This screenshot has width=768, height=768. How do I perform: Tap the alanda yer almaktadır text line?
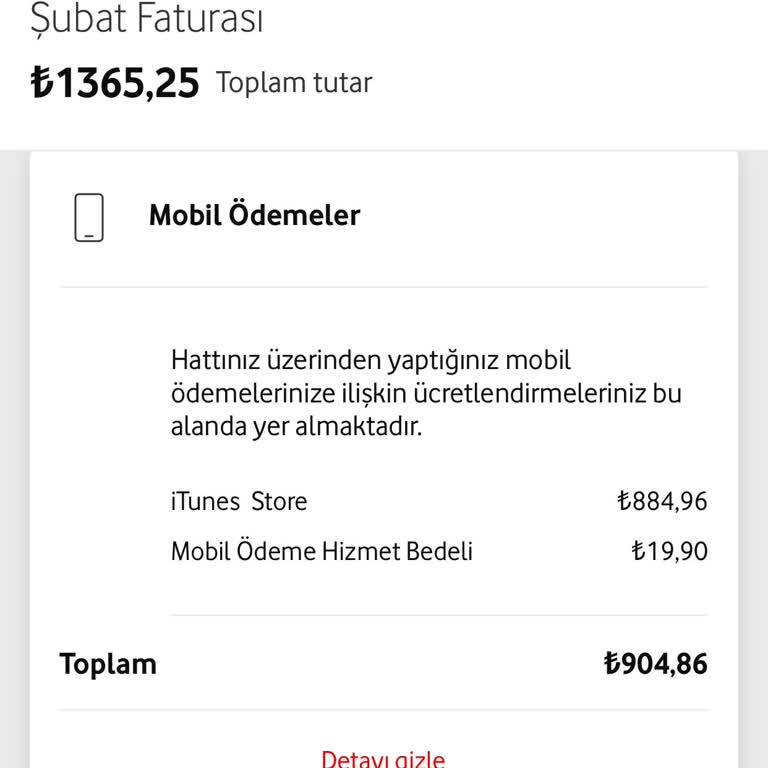pyautogui.click(x=297, y=427)
